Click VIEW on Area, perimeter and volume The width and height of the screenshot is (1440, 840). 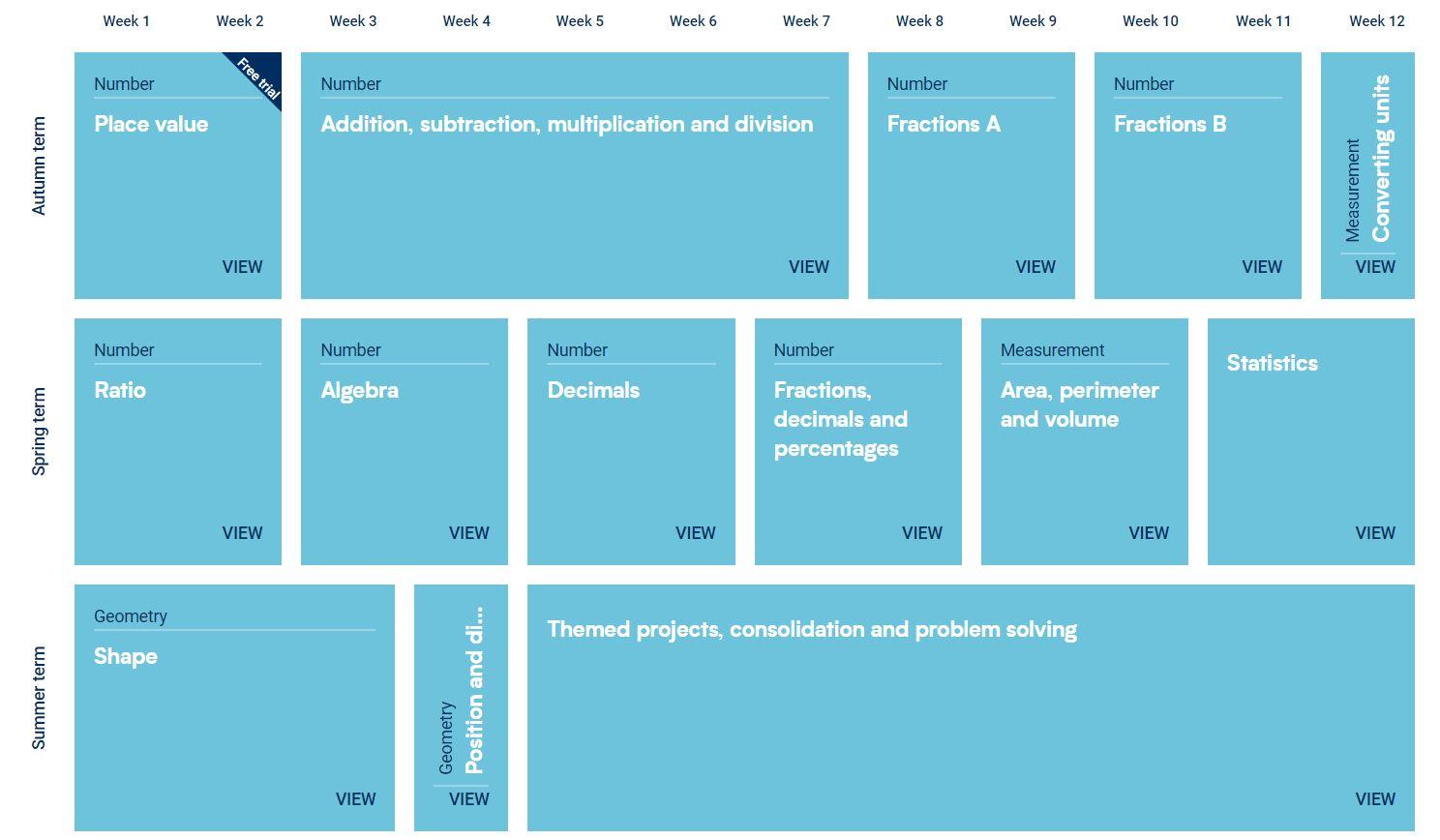pos(1149,533)
